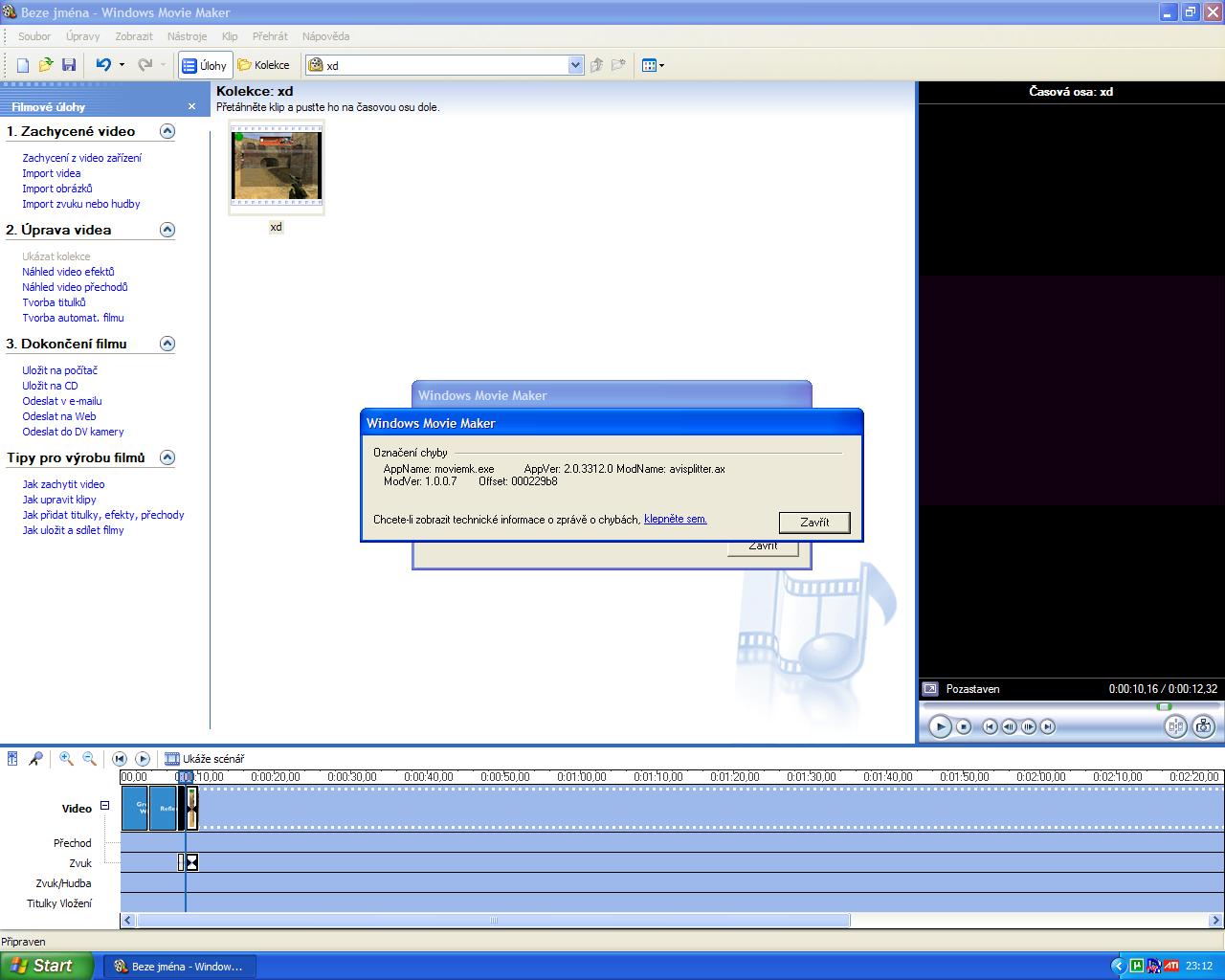Collapse the Zachycené video section
The height and width of the screenshot is (980, 1225).
pos(167,131)
